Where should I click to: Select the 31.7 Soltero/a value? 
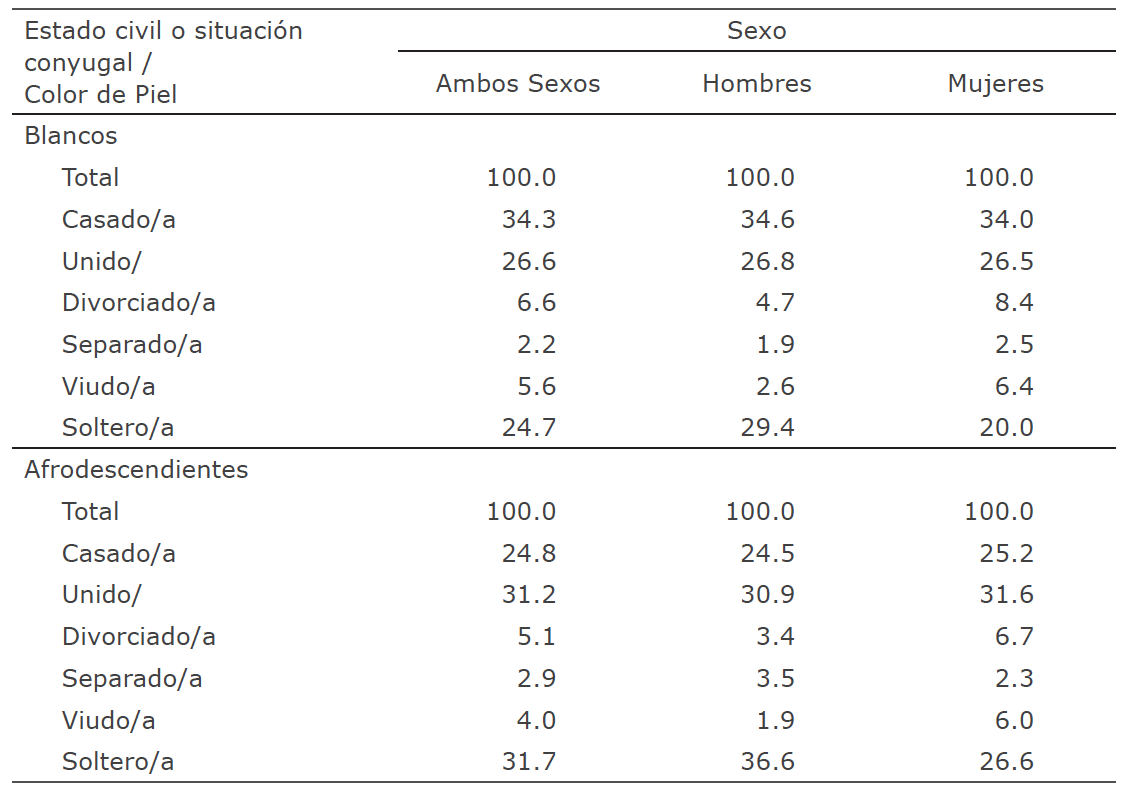(x=529, y=762)
